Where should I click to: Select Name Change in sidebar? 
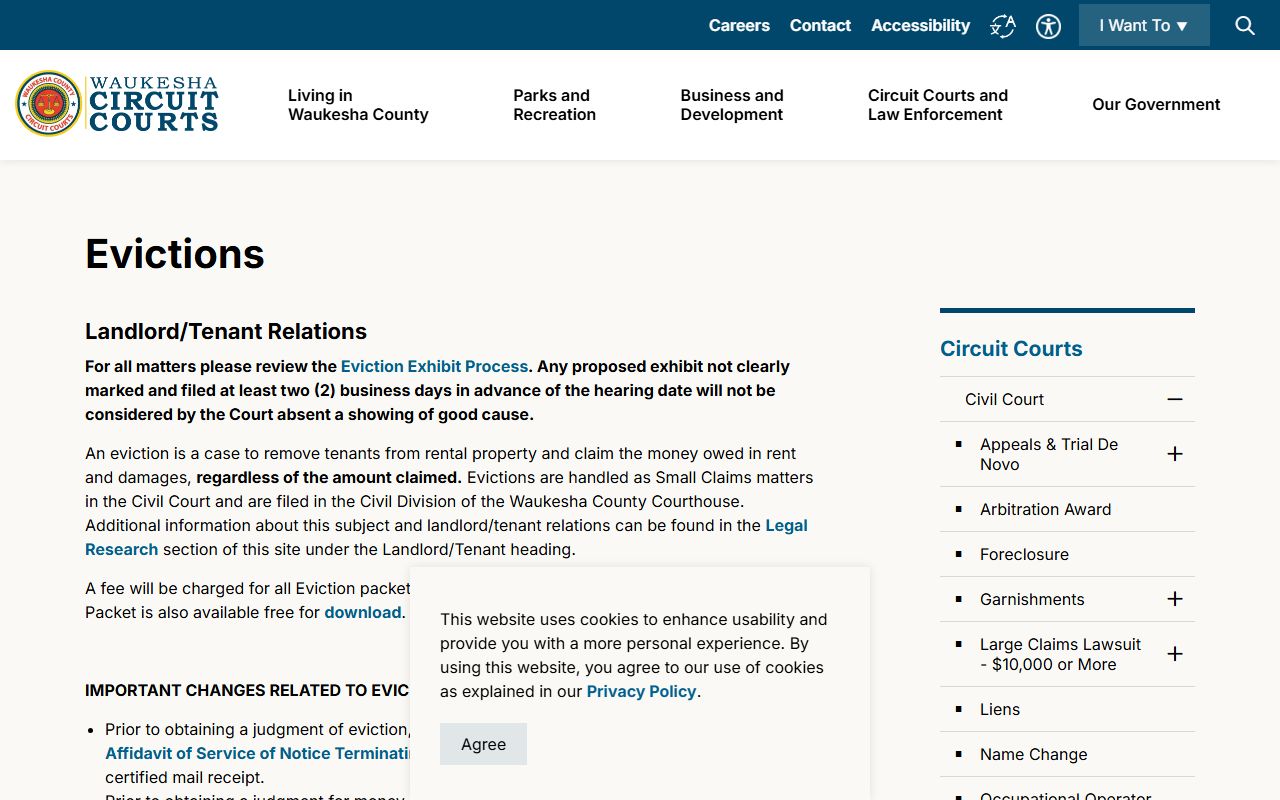coord(1033,754)
